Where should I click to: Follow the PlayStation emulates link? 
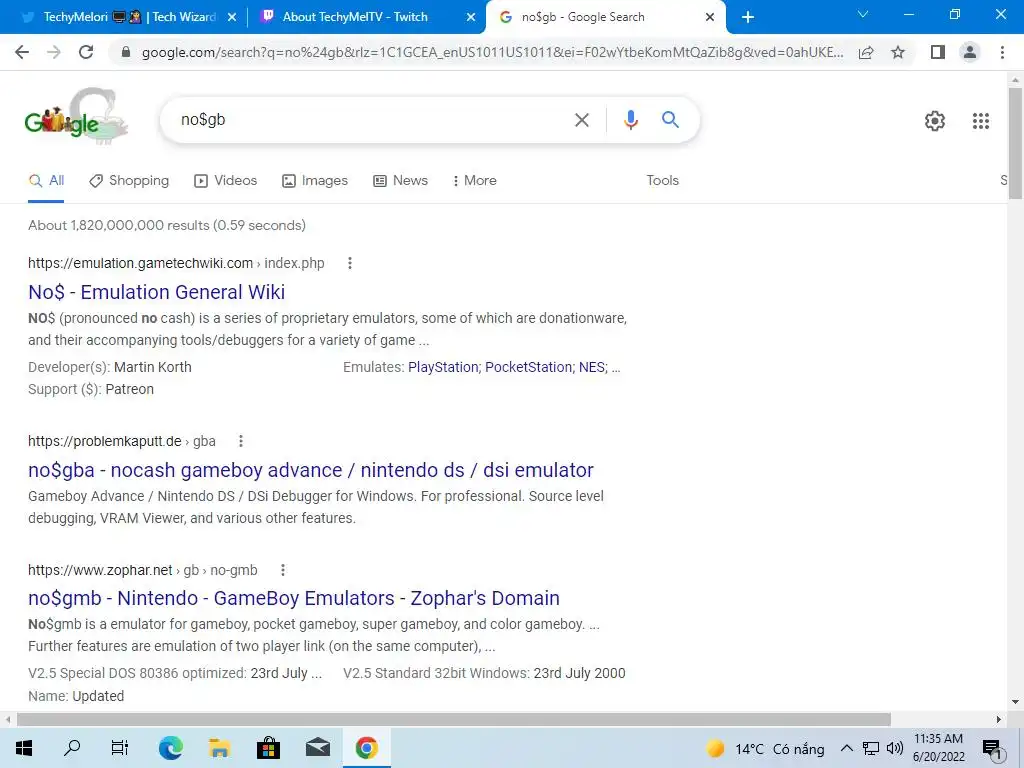(443, 367)
